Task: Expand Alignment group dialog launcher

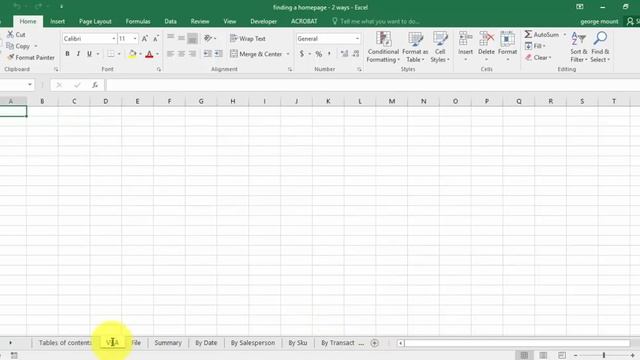Action: tap(290, 69)
